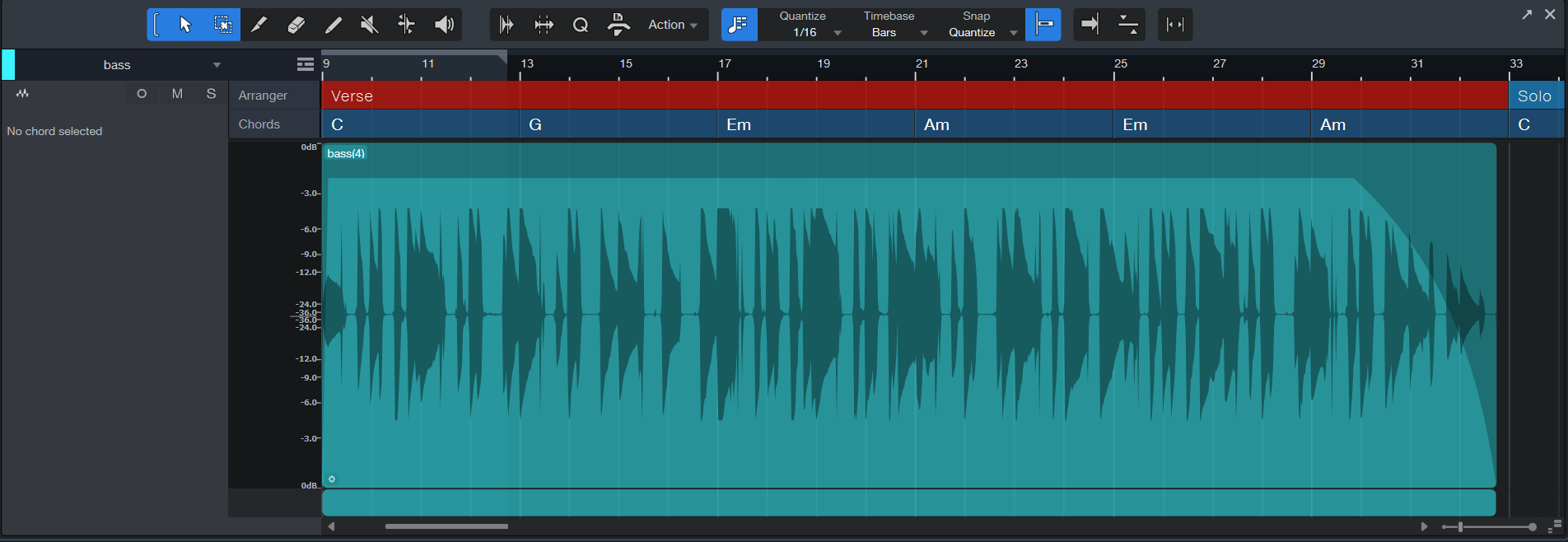Toggle Autoscroll arrow button

tap(1090, 25)
